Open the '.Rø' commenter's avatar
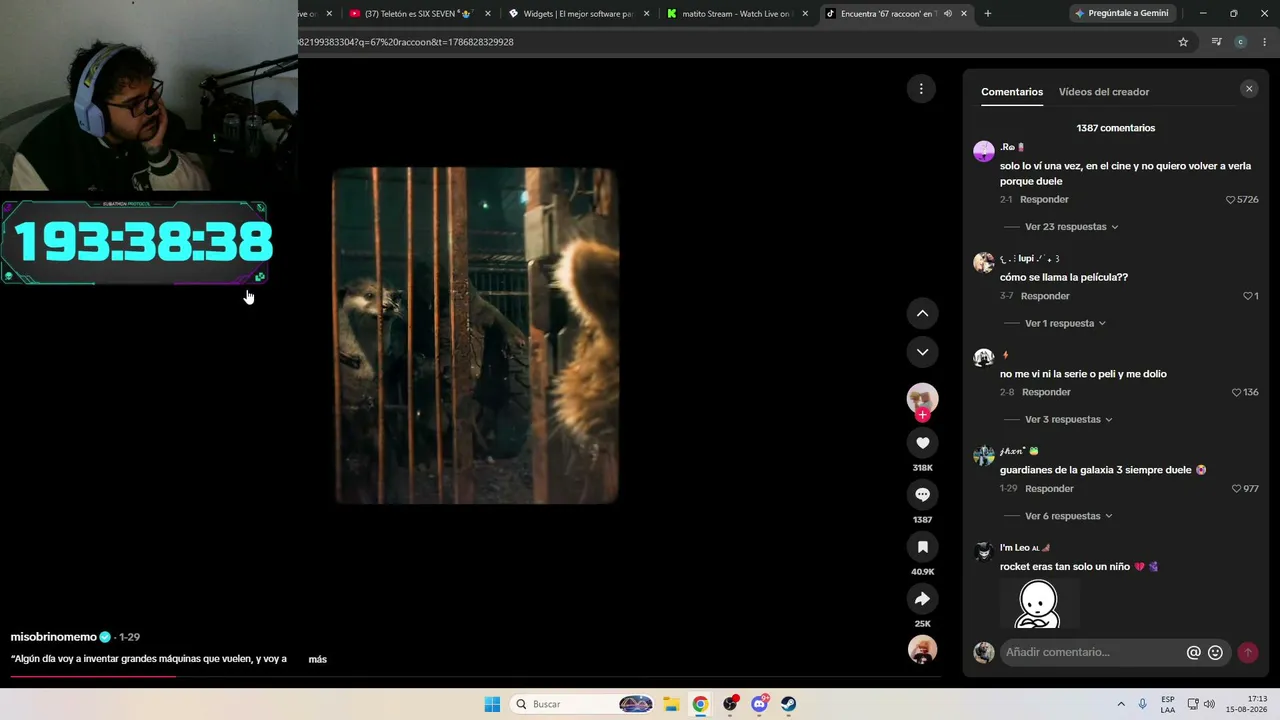 click(984, 151)
